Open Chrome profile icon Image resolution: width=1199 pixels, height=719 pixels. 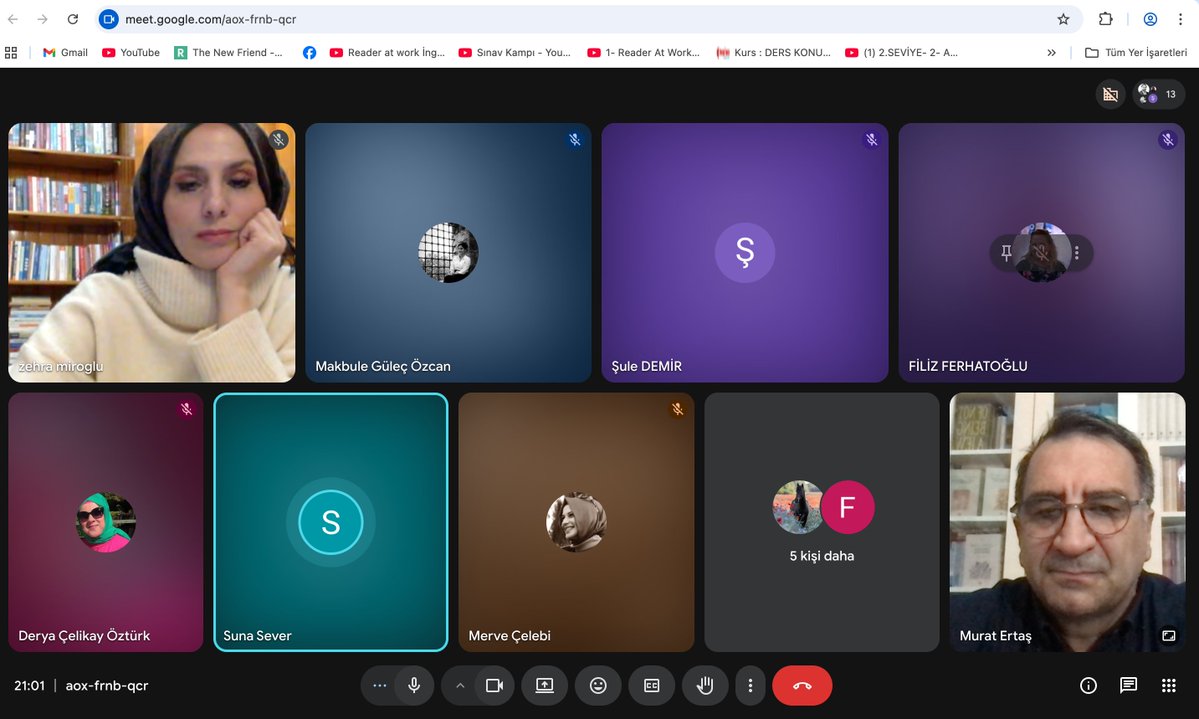[1150, 19]
